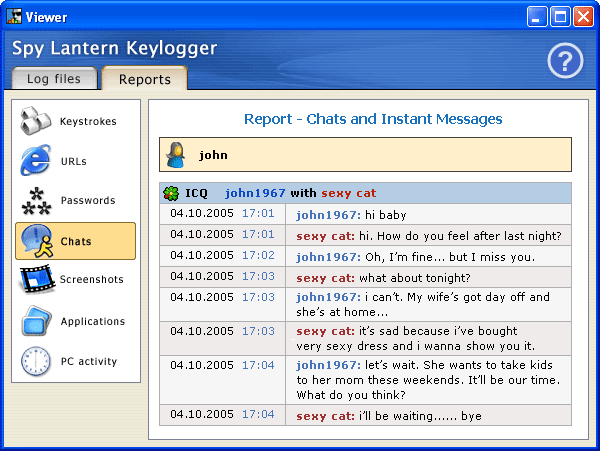
Task: Select the clock PC activity icon
Action: (36, 361)
